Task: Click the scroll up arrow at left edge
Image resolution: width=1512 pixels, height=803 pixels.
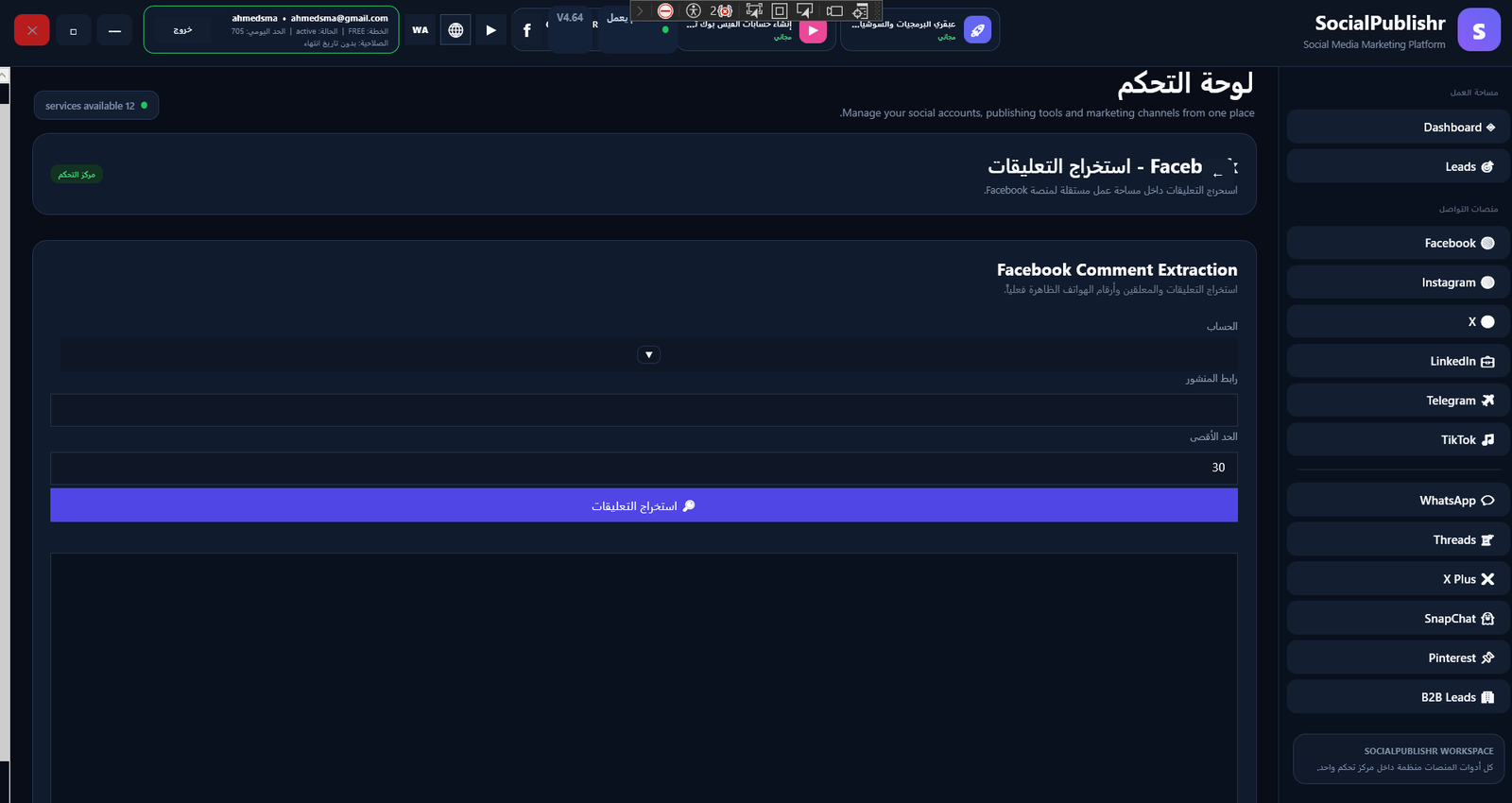Action: [5, 74]
